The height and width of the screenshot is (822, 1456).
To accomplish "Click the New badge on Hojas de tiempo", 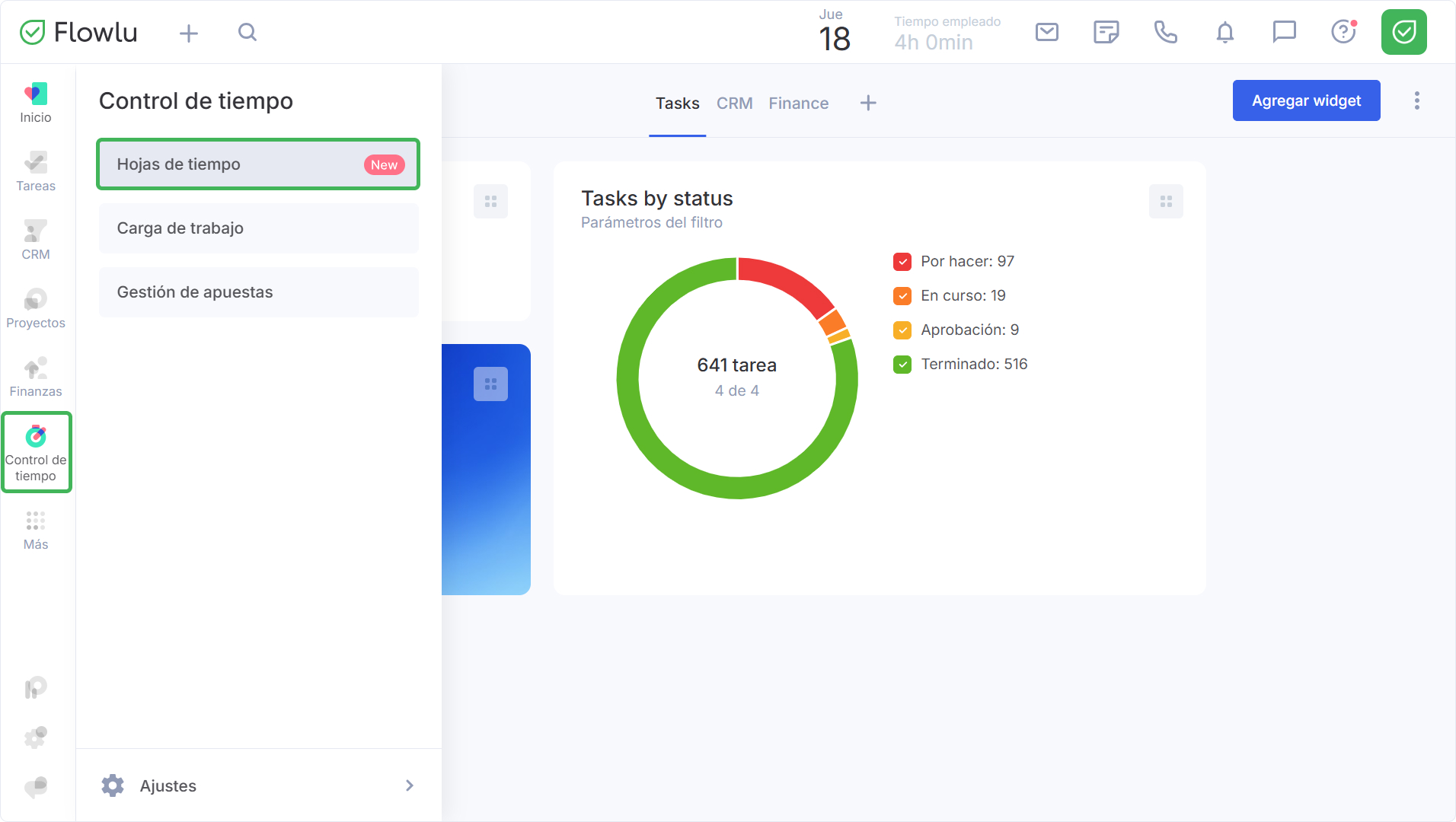I will (x=384, y=165).
